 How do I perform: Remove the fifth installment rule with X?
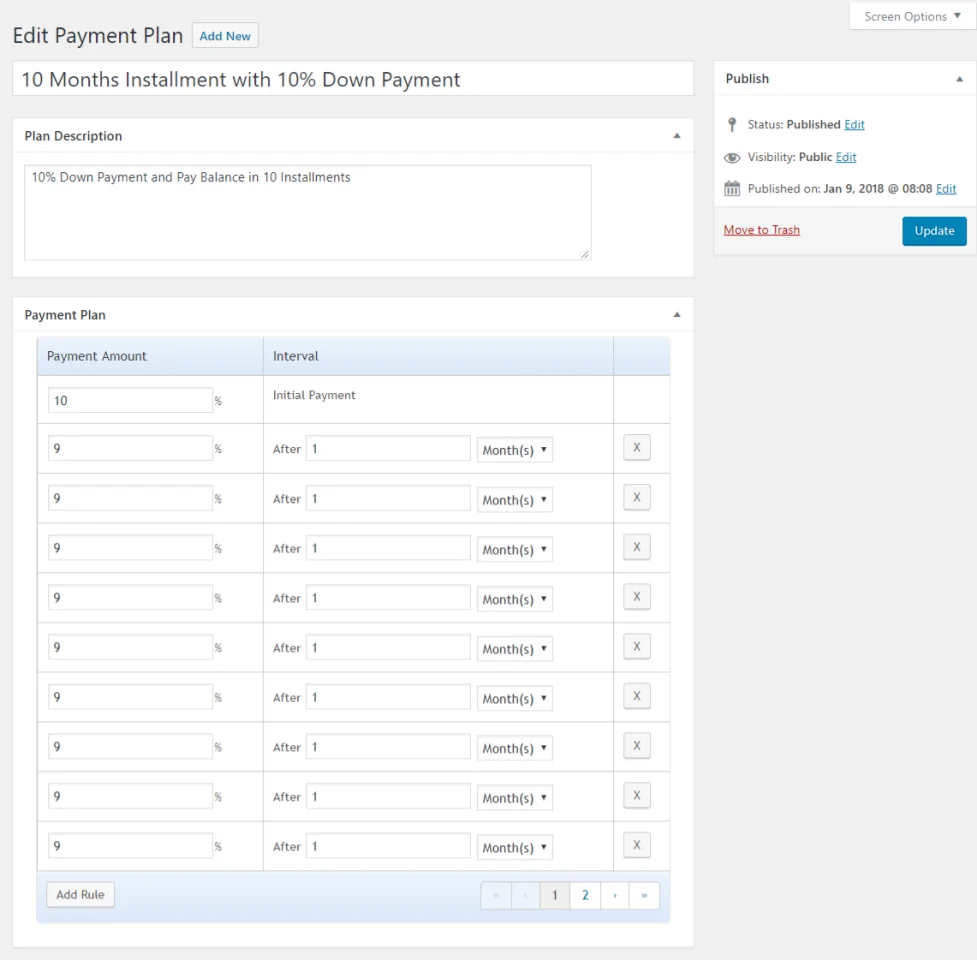pyautogui.click(x=637, y=646)
